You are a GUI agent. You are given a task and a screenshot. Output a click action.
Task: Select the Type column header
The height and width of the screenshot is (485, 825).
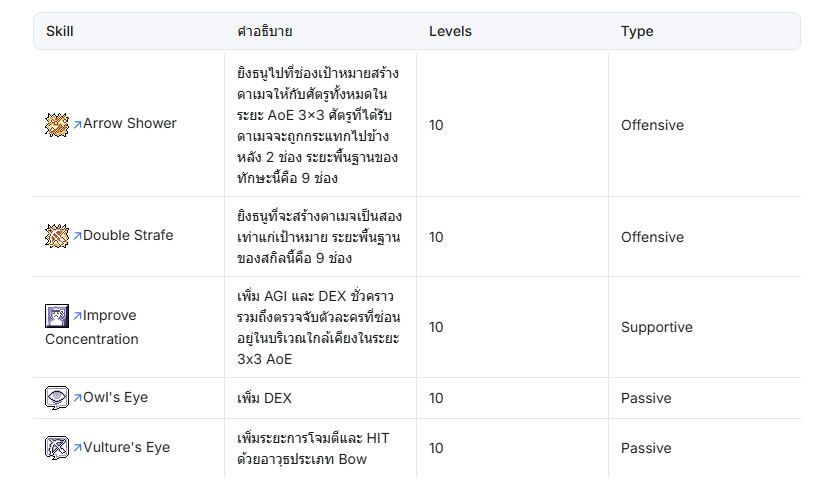637,31
